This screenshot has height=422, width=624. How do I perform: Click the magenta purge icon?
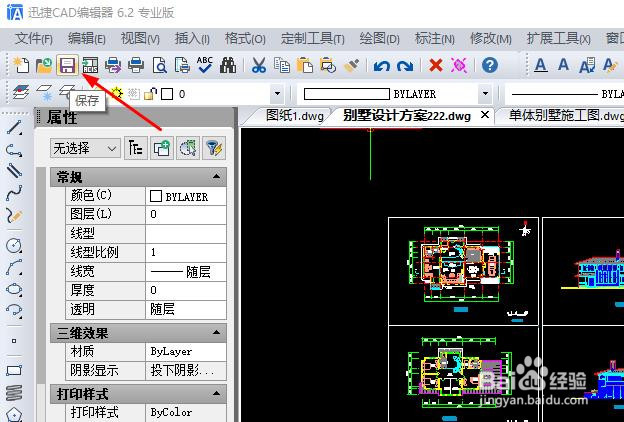458,65
